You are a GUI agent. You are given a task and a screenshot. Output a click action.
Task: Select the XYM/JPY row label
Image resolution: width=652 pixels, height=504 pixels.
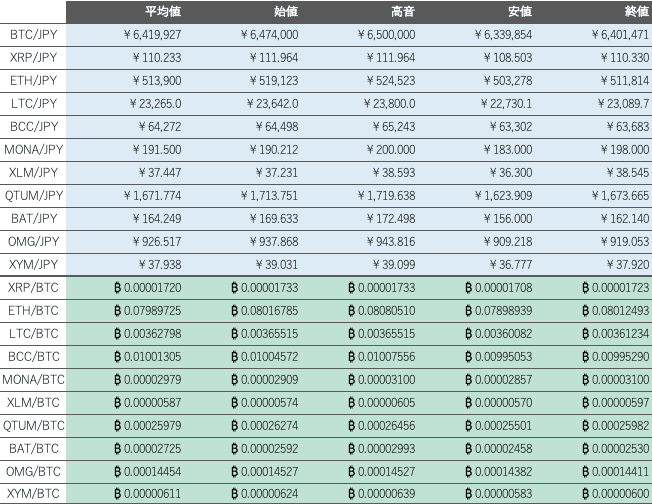click(33, 264)
